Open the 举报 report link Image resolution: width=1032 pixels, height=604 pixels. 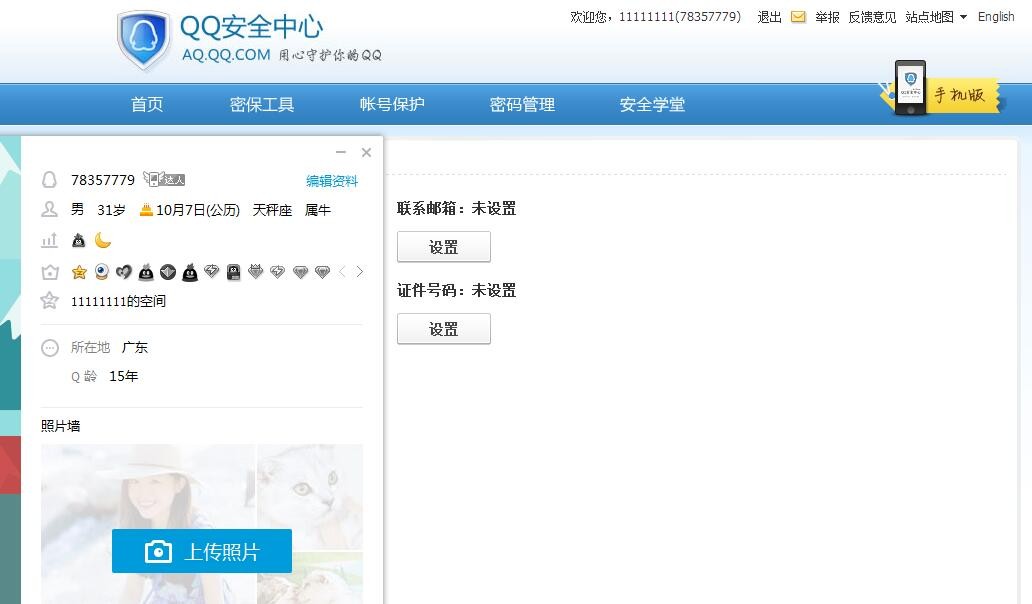coord(827,17)
